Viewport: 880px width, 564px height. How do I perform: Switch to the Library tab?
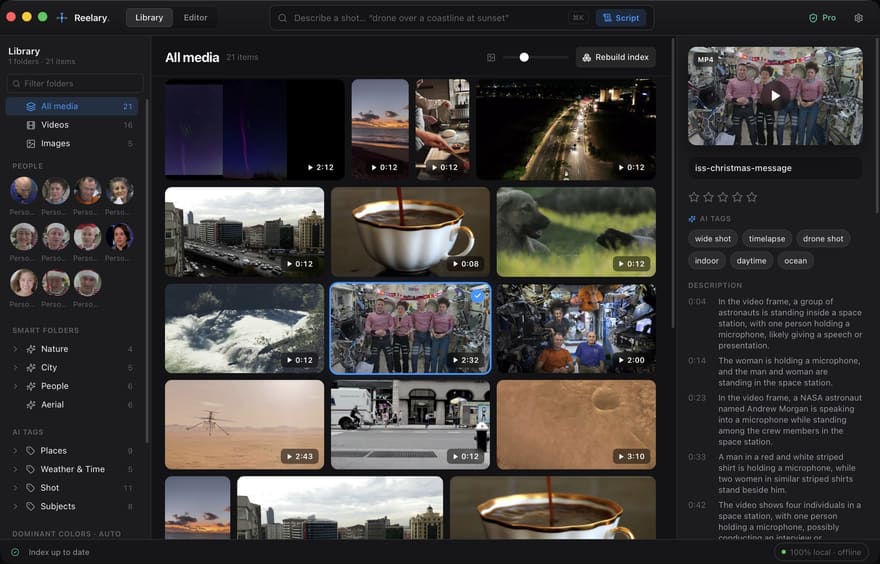coord(149,18)
